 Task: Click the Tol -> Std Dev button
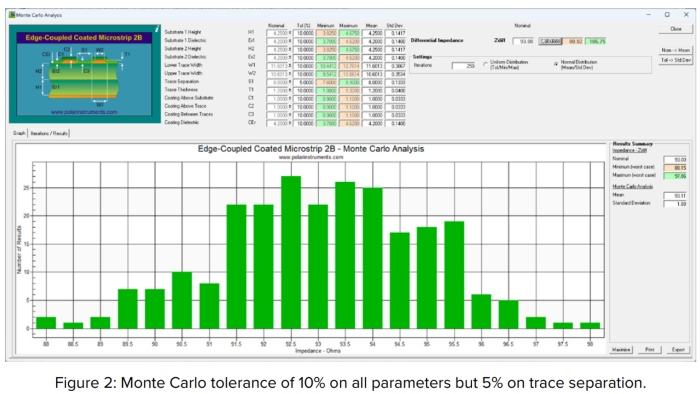675,60
